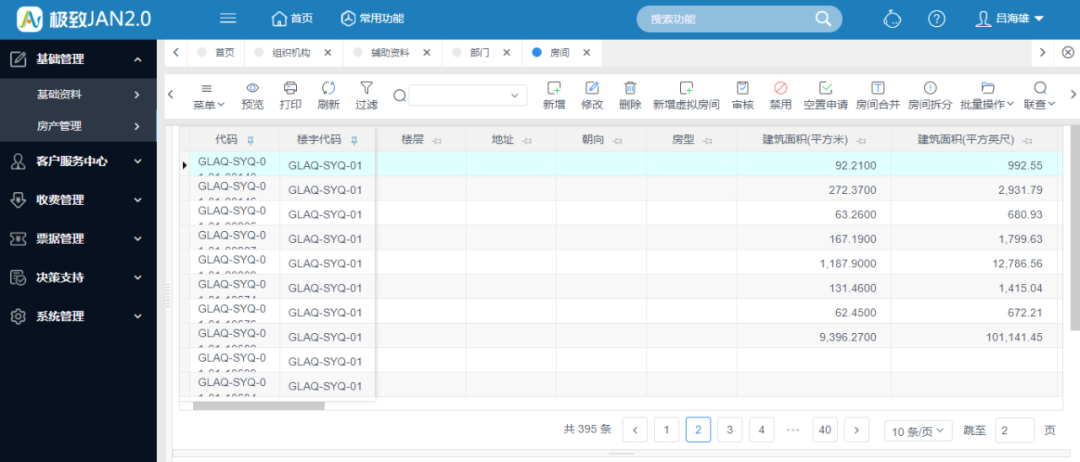The height and width of the screenshot is (462, 1080).
Task: Close the 组织机构 tab
Action: tap(328, 52)
